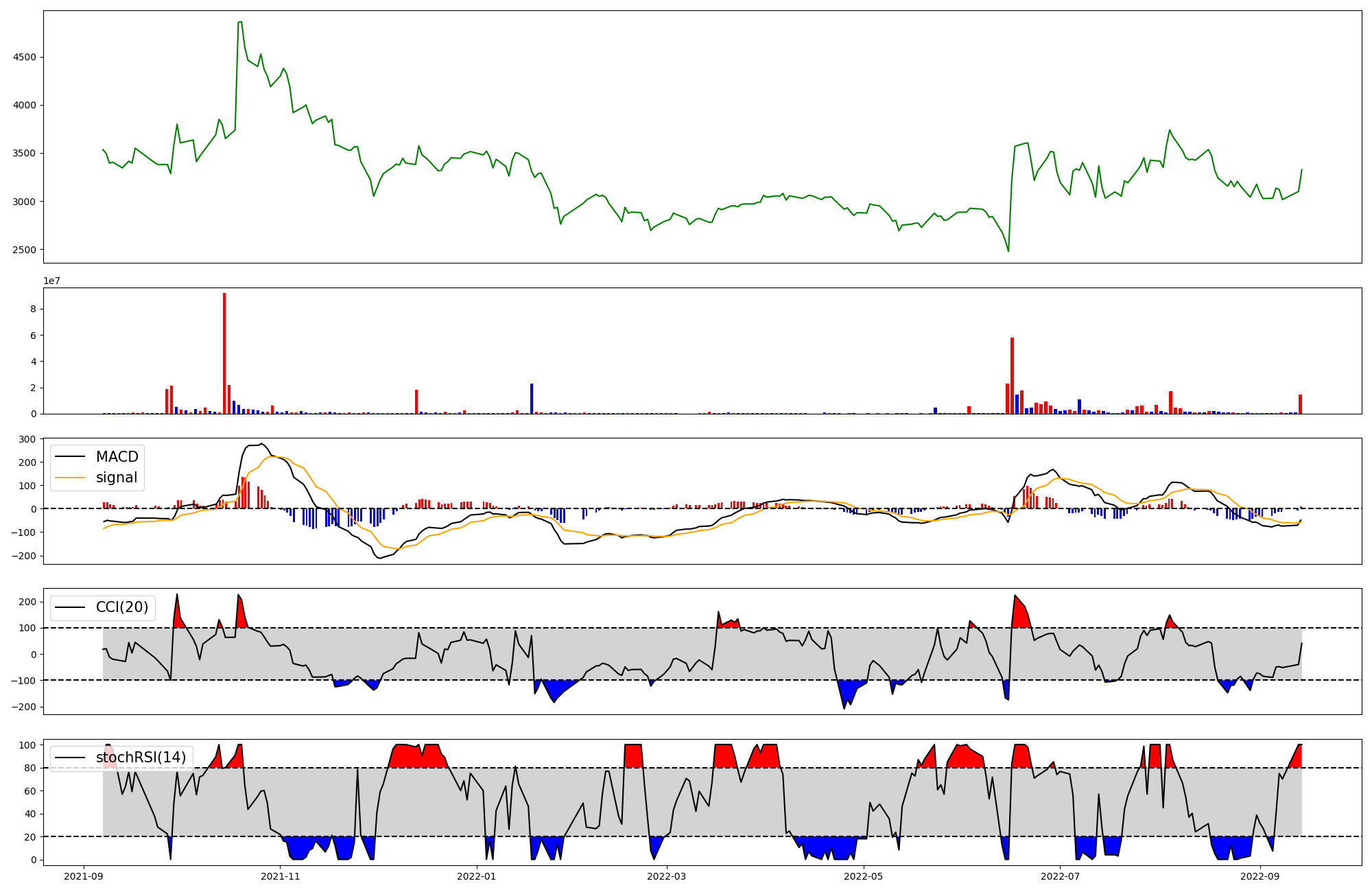1372x892 pixels.
Task: Click the CCI(20) legend entry
Action: tap(121, 607)
